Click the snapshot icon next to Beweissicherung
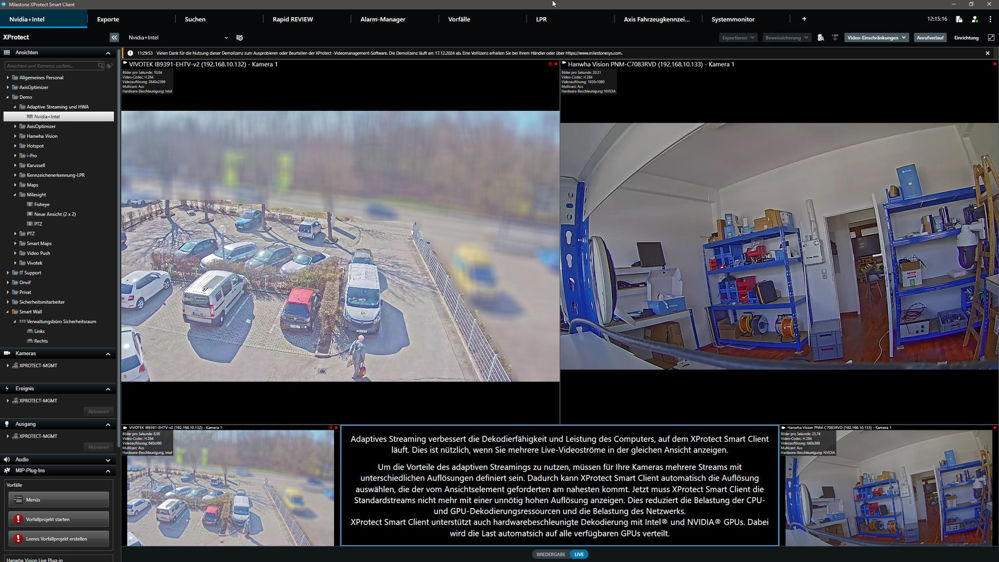Screen dimensions: 999x562 [821, 38]
